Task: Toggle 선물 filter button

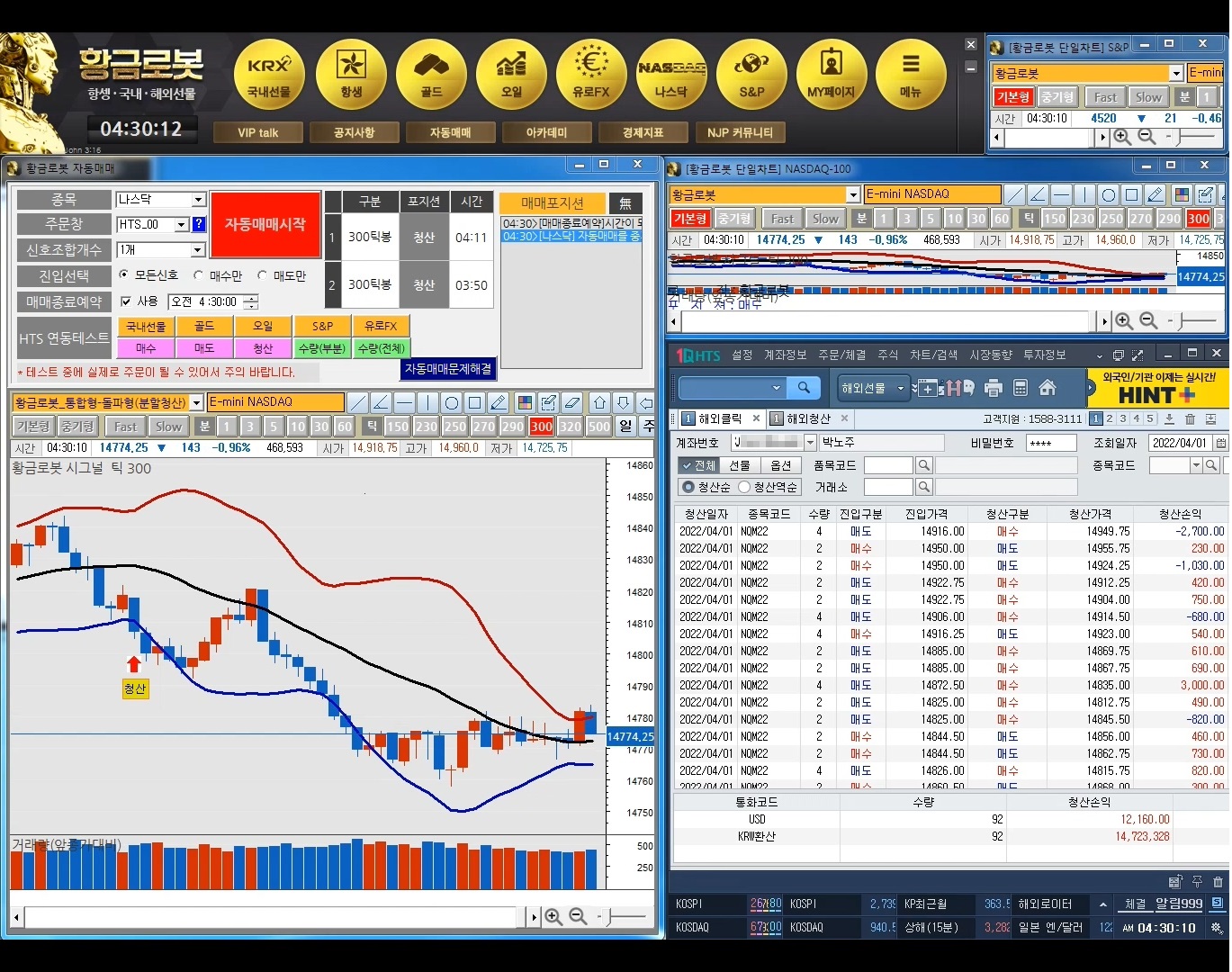Action: (740, 465)
